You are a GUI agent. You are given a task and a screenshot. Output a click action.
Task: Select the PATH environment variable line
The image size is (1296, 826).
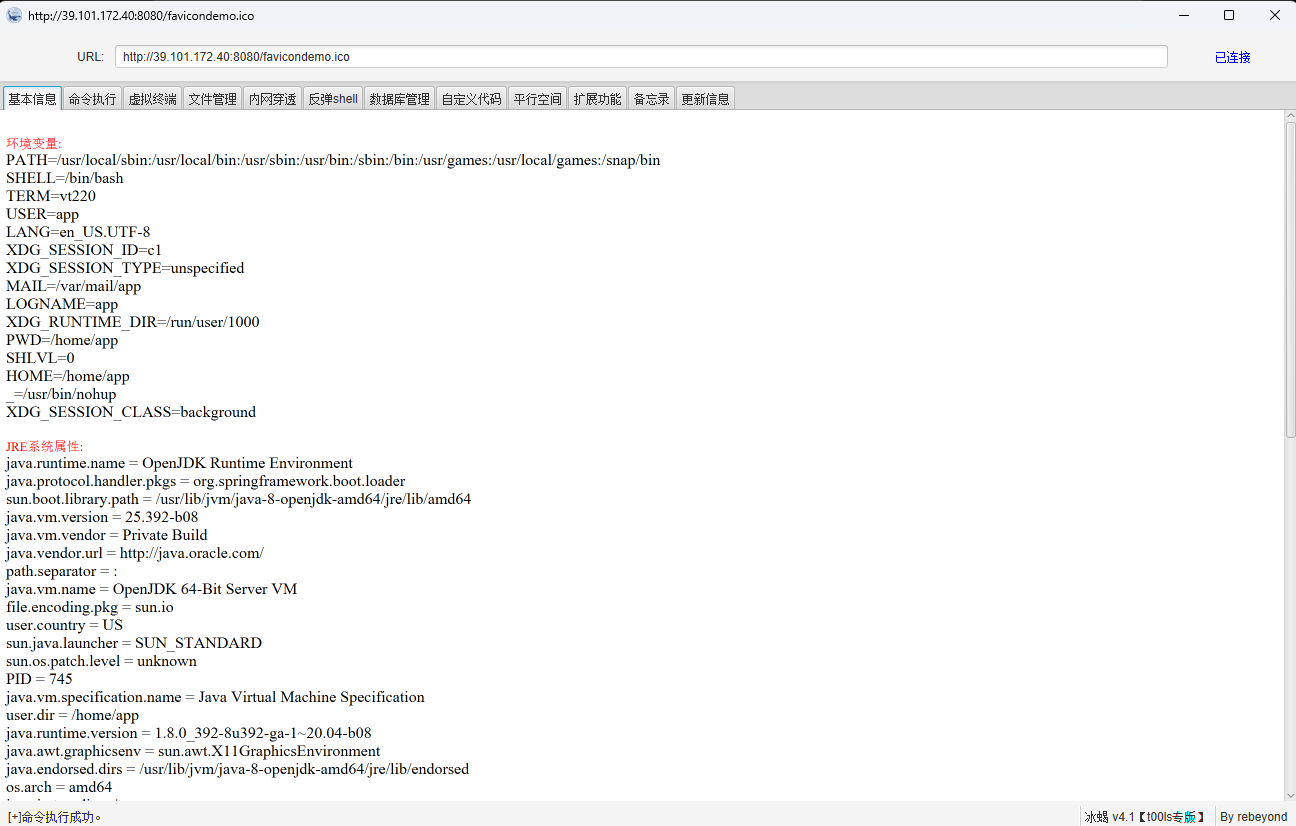click(333, 160)
